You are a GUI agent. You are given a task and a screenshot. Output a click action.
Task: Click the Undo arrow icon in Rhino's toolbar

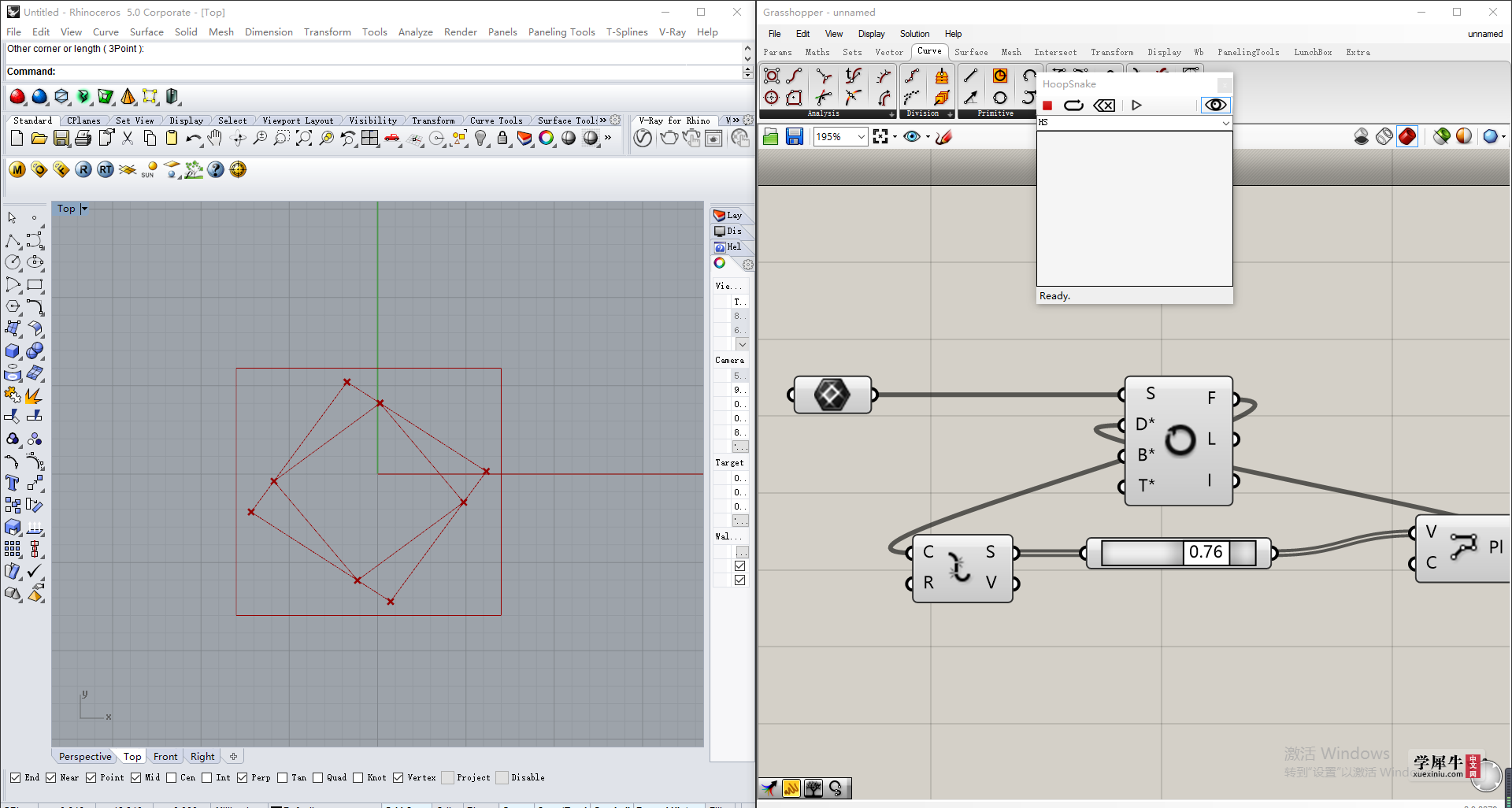point(193,139)
